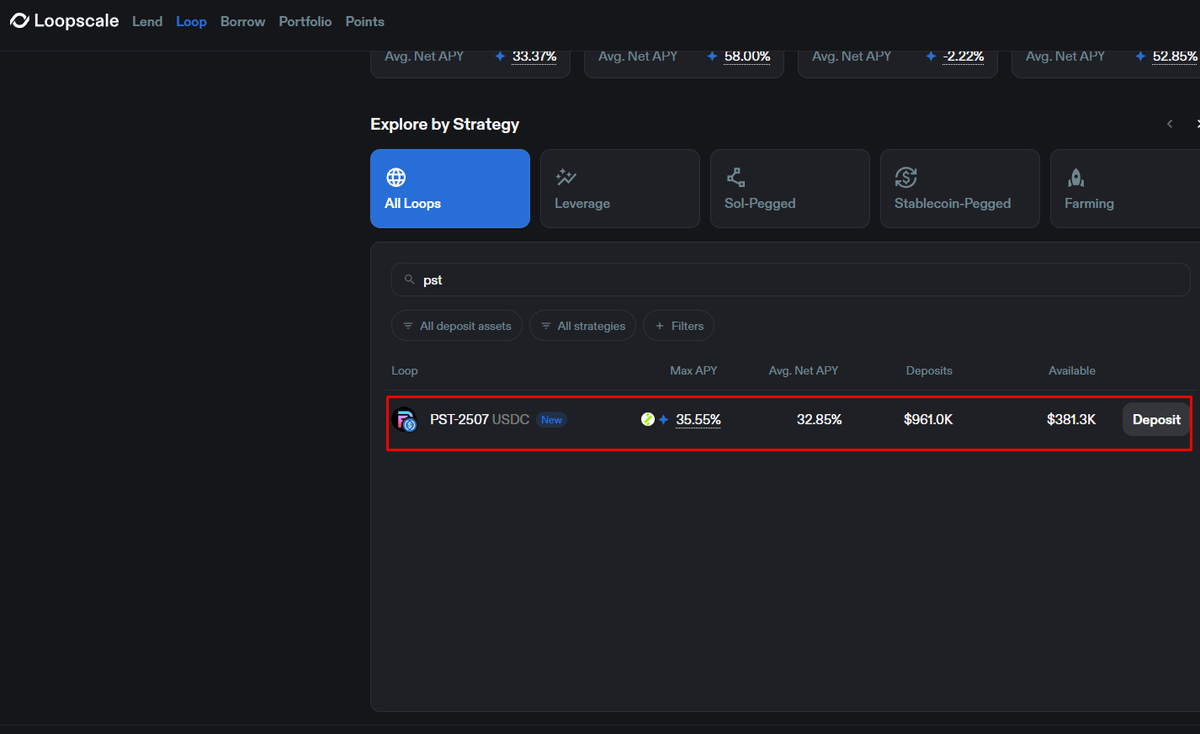The width and height of the screenshot is (1200, 734).
Task: Open the All deposit assets dropdown
Action: coord(456,326)
